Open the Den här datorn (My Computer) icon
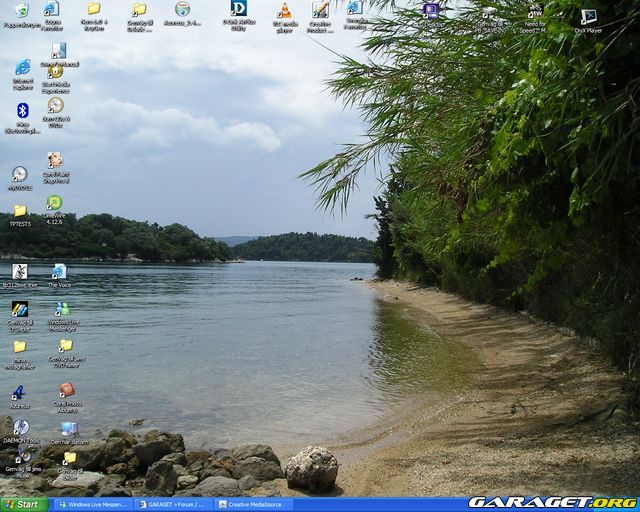Screen dimensions: 640x512 [x=69, y=430]
